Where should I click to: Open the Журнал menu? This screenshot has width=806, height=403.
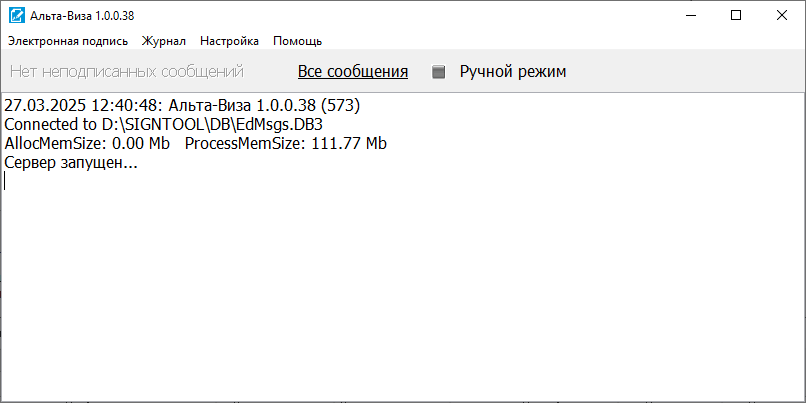pyautogui.click(x=164, y=41)
